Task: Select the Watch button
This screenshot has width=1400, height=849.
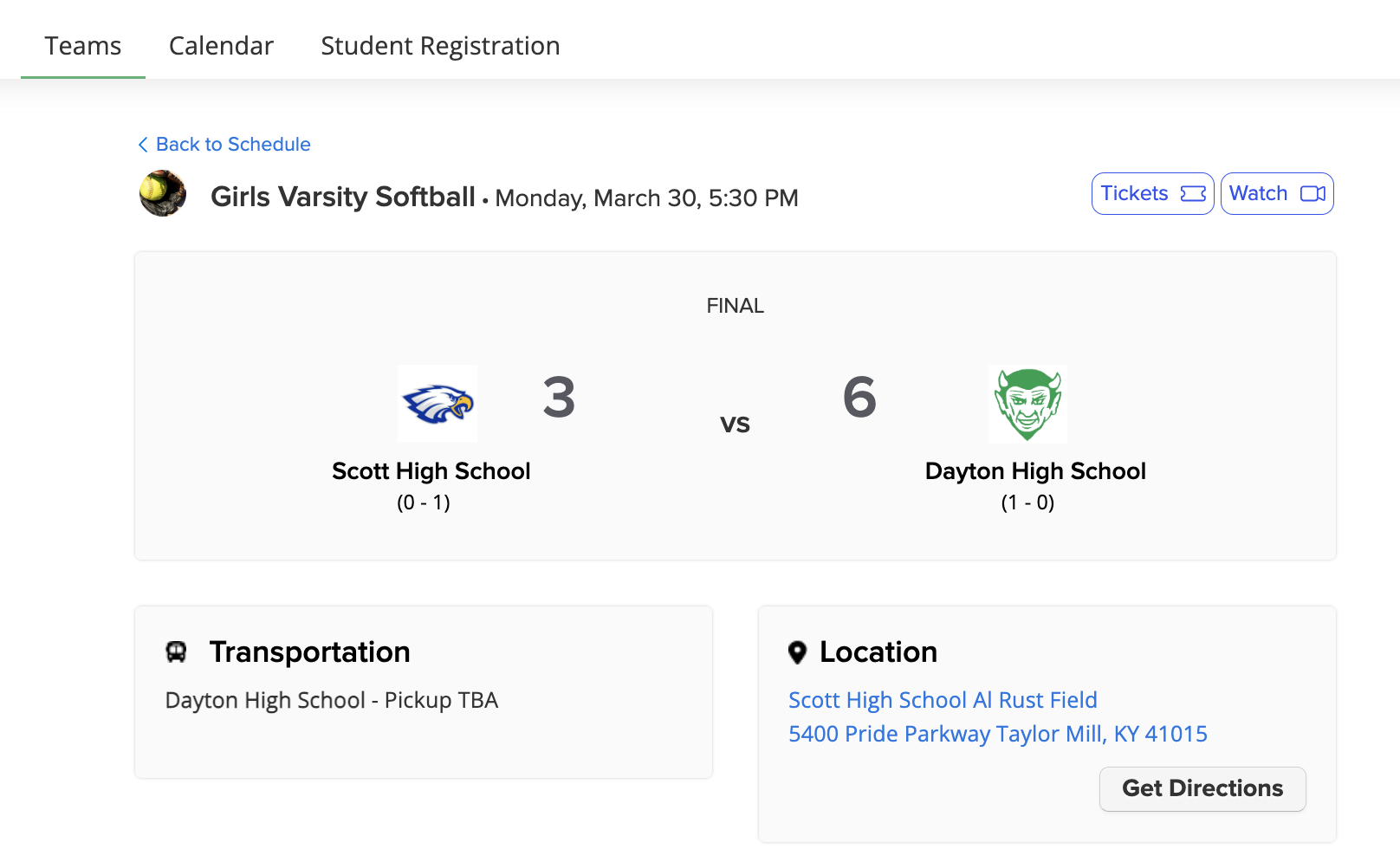Action: 1277,193
